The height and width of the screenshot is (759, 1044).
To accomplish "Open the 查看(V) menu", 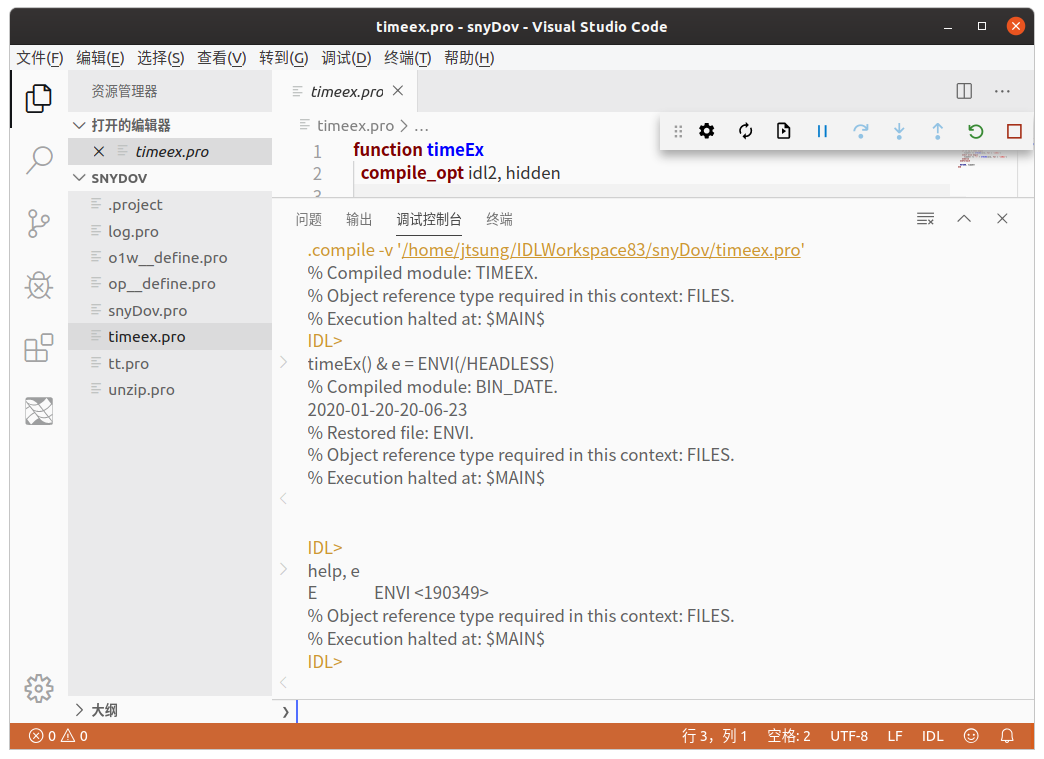I will [221, 59].
